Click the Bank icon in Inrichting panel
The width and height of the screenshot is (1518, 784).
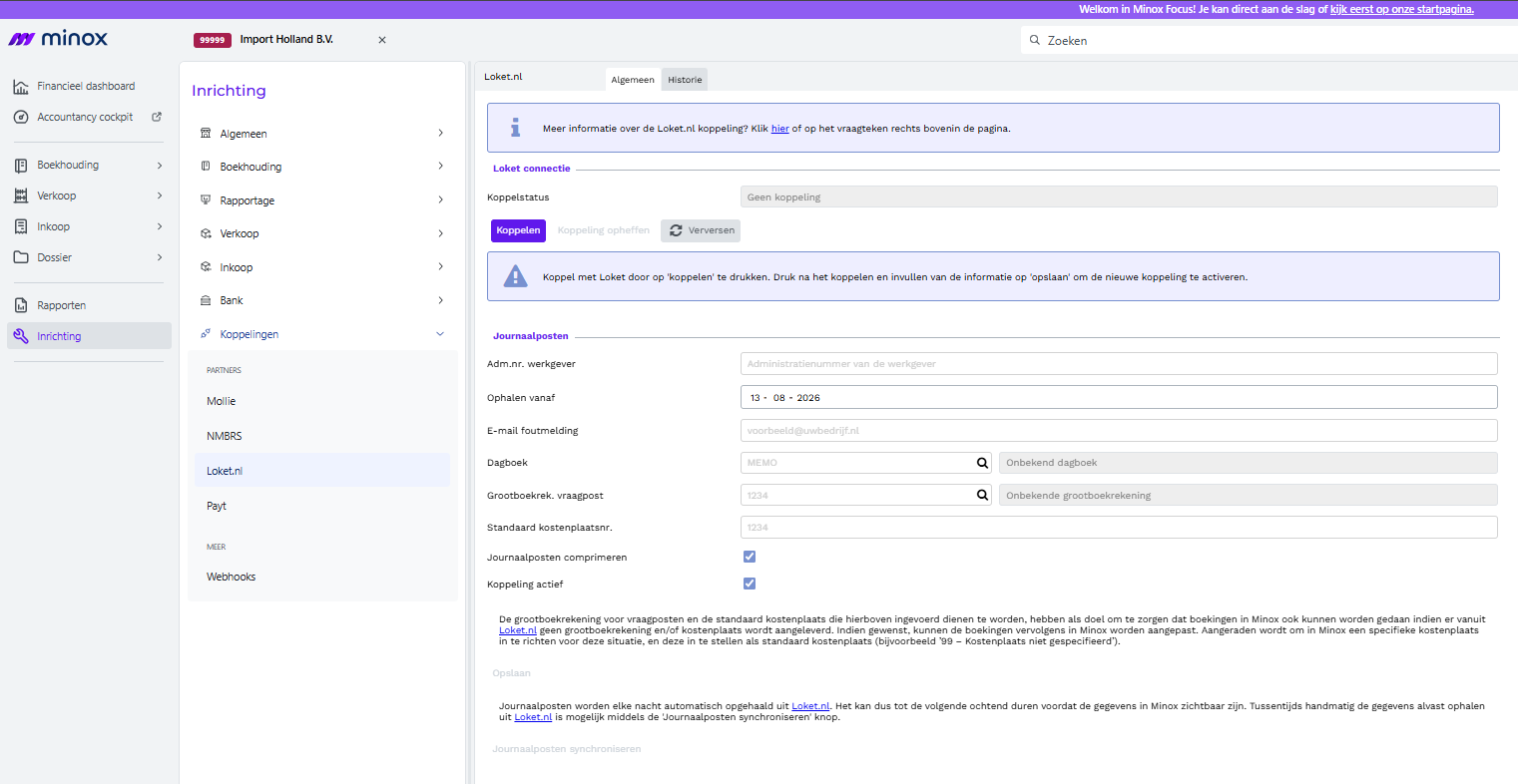click(x=206, y=300)
